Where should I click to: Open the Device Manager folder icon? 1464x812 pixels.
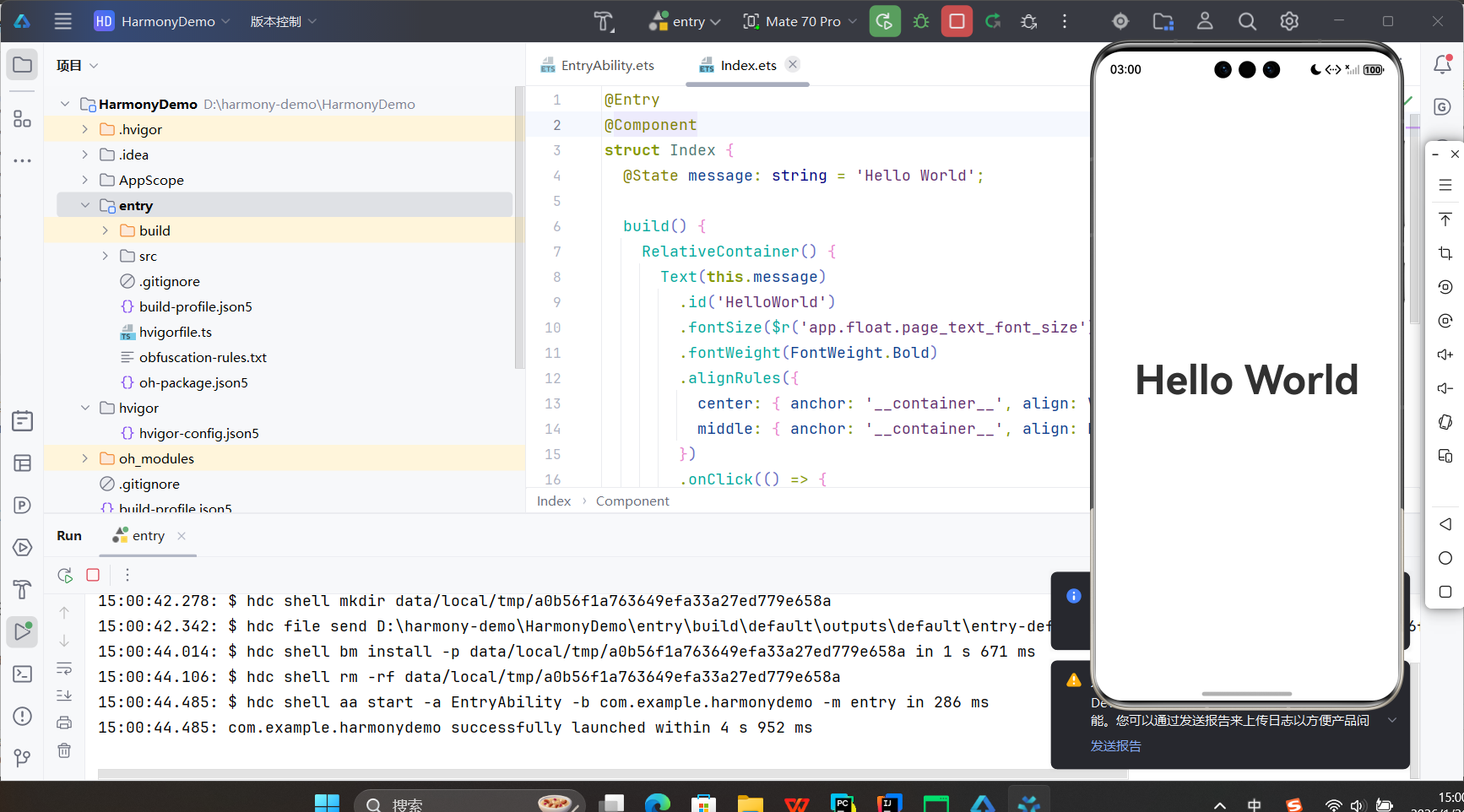tap(1163, 21)
